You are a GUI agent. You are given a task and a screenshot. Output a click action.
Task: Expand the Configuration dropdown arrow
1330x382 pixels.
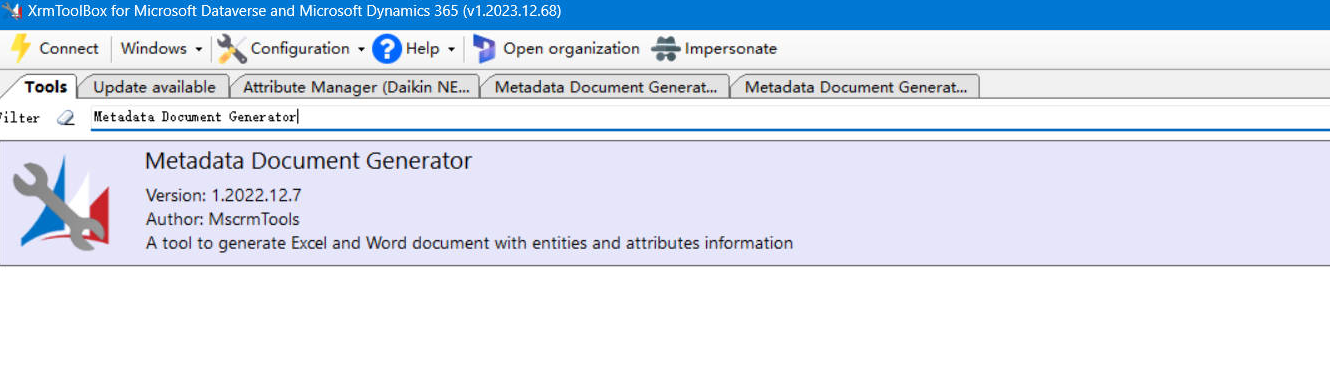pos(361,49)
